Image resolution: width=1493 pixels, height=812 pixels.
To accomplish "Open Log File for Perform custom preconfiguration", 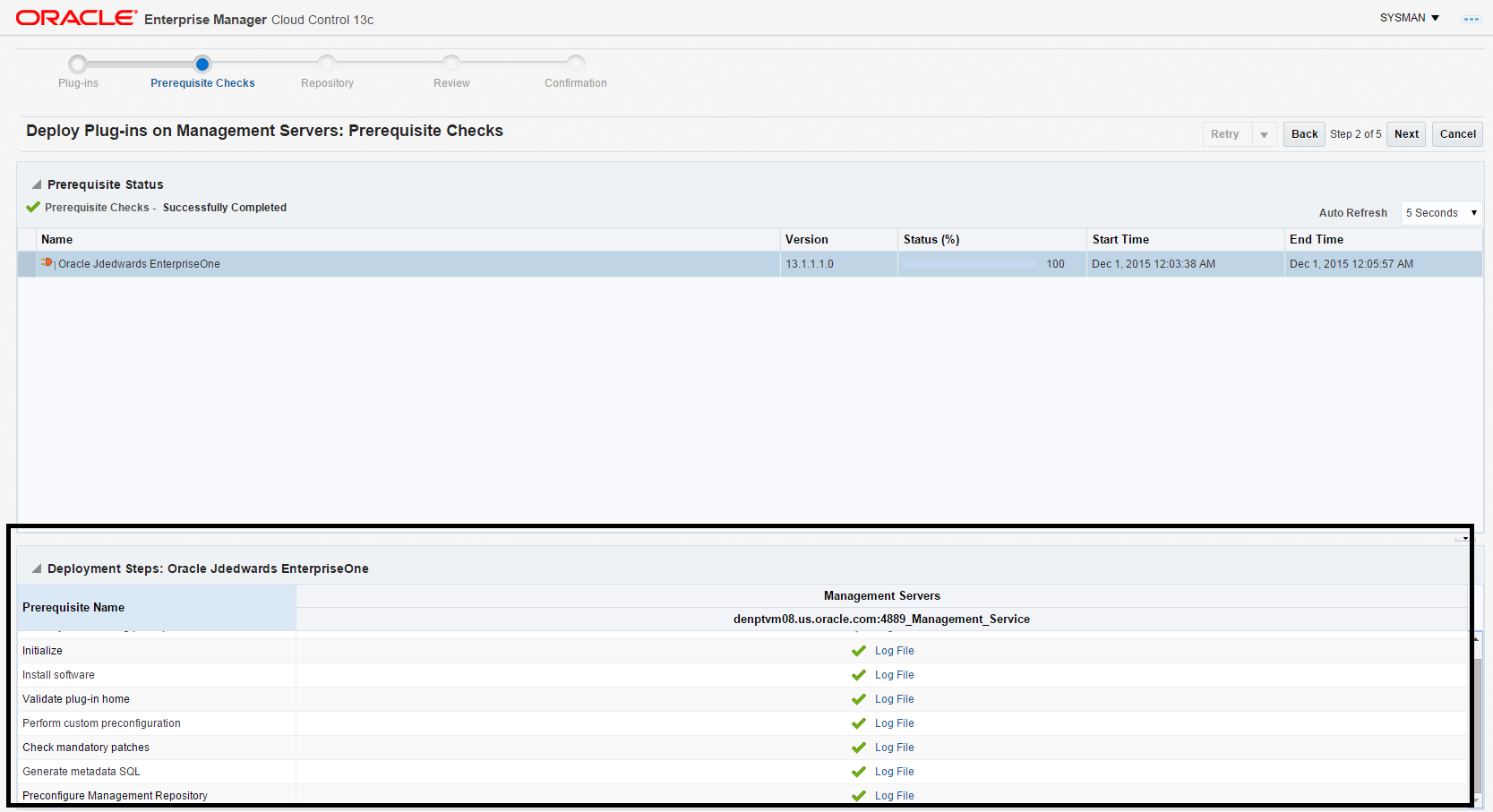I will click(x=895, y=723).
